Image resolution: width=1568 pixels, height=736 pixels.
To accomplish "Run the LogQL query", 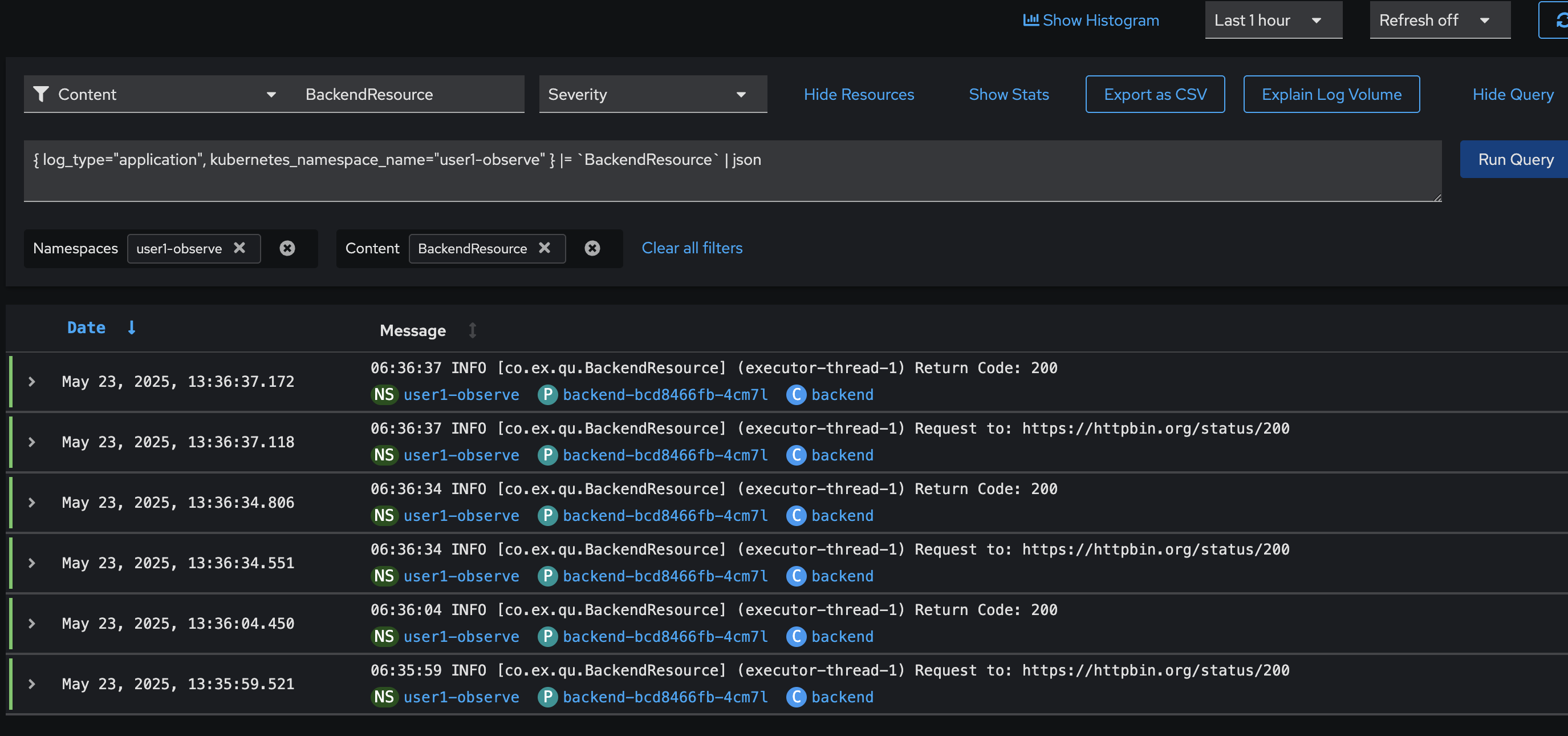I will tap(1514, 159).
